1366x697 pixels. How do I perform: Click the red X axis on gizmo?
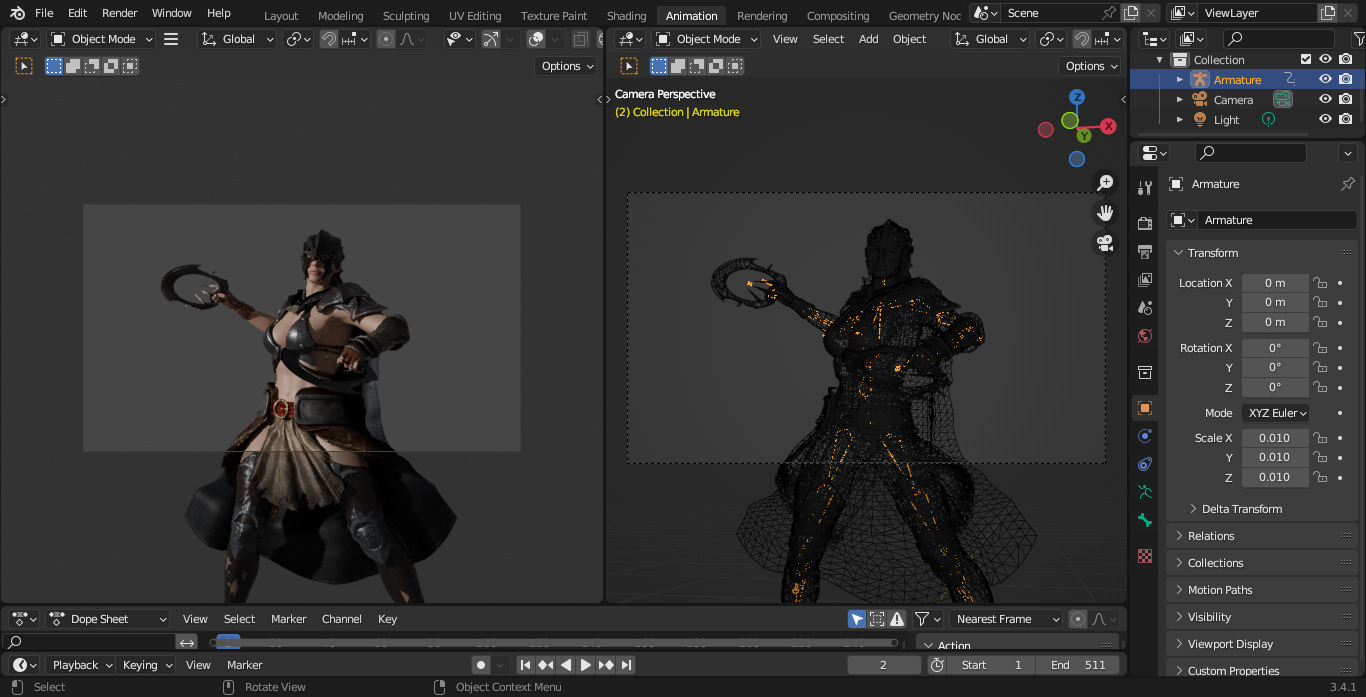coord(1108,126)
